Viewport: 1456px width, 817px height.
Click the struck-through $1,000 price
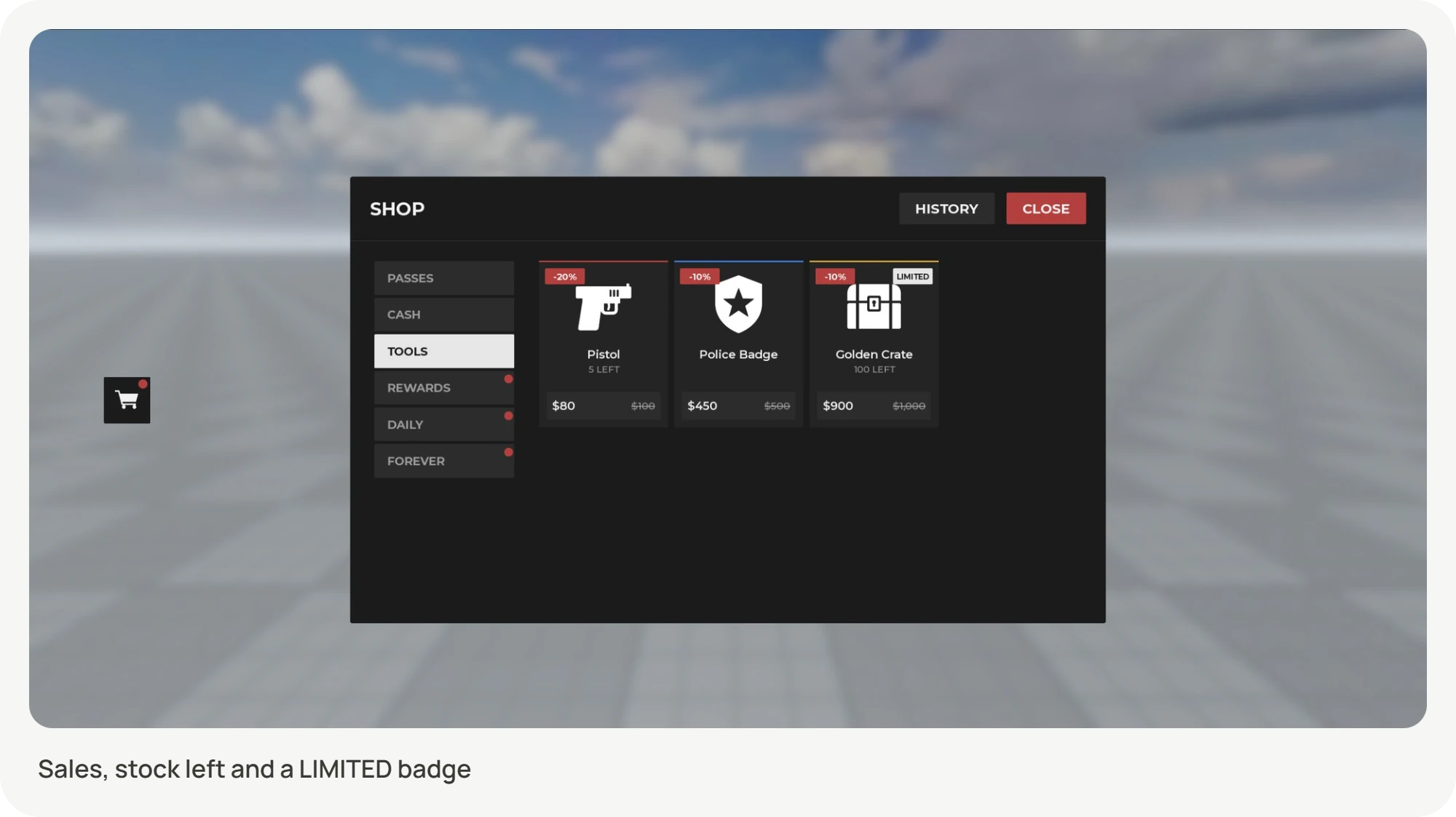point(909,406)
